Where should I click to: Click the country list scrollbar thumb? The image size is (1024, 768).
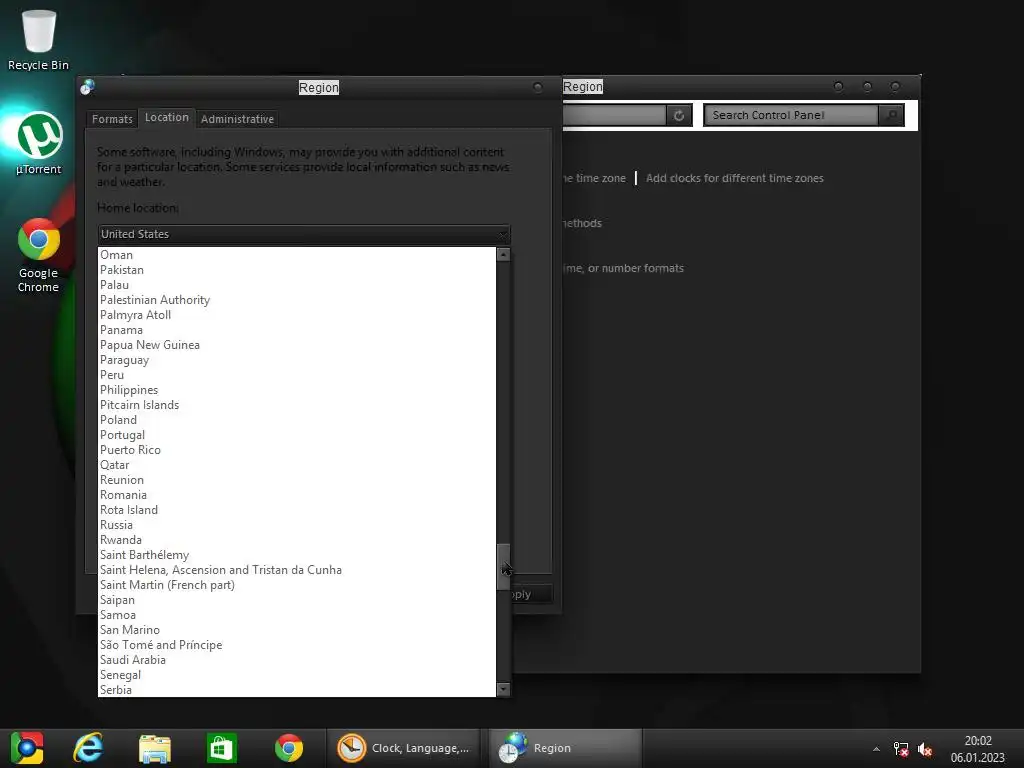(503, 566)
